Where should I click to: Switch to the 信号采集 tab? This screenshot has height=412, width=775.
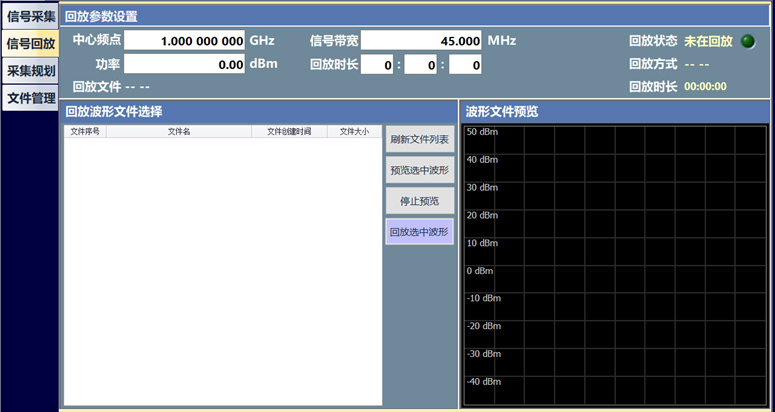[x=30, y=17]
